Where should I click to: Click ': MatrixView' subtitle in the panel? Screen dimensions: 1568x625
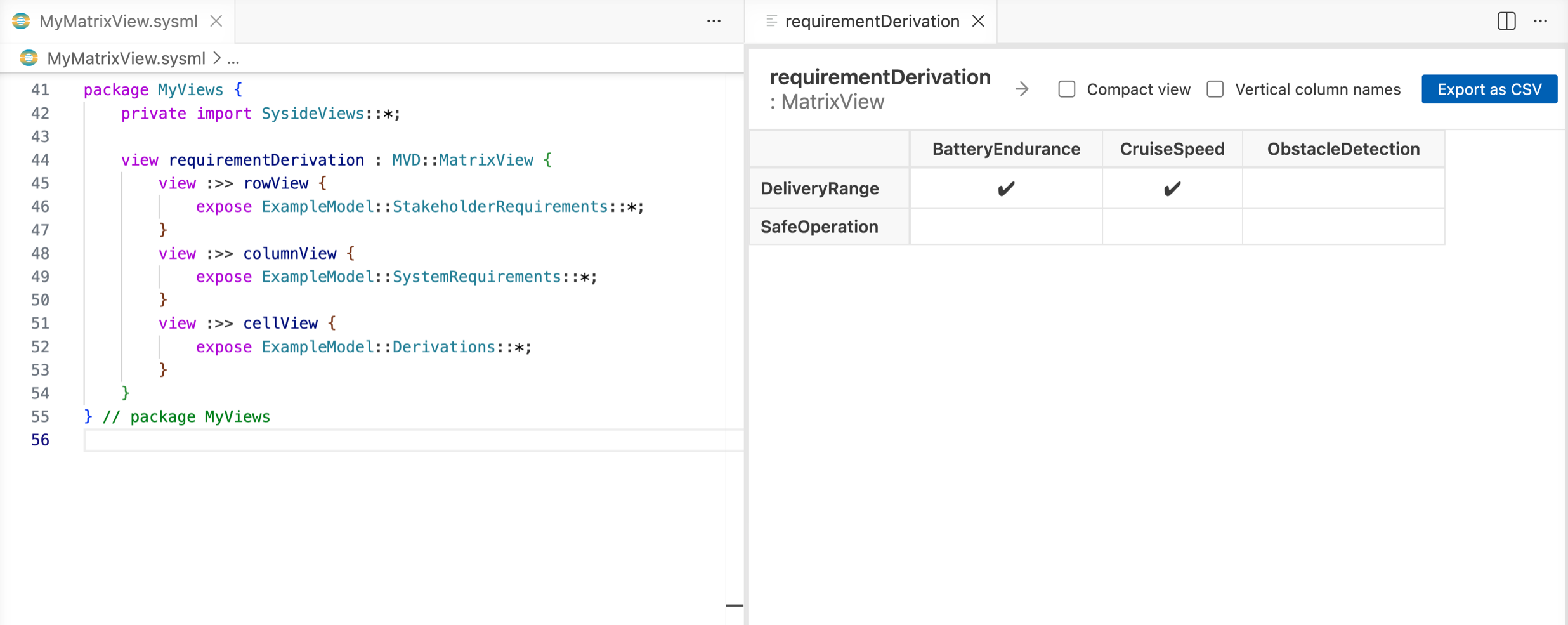tap(826, 102)
